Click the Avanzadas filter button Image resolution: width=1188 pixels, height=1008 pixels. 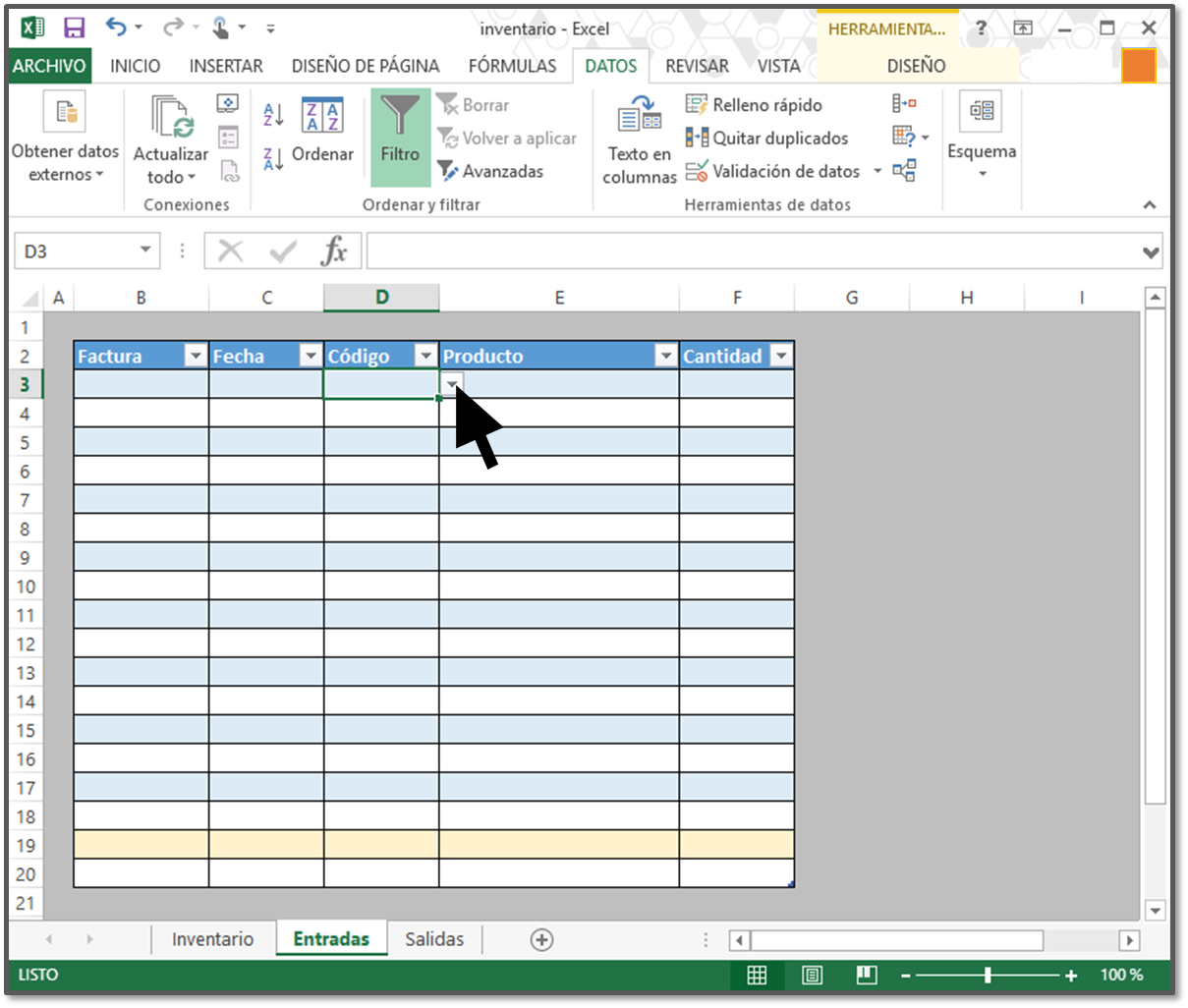[x=490, y=171]
